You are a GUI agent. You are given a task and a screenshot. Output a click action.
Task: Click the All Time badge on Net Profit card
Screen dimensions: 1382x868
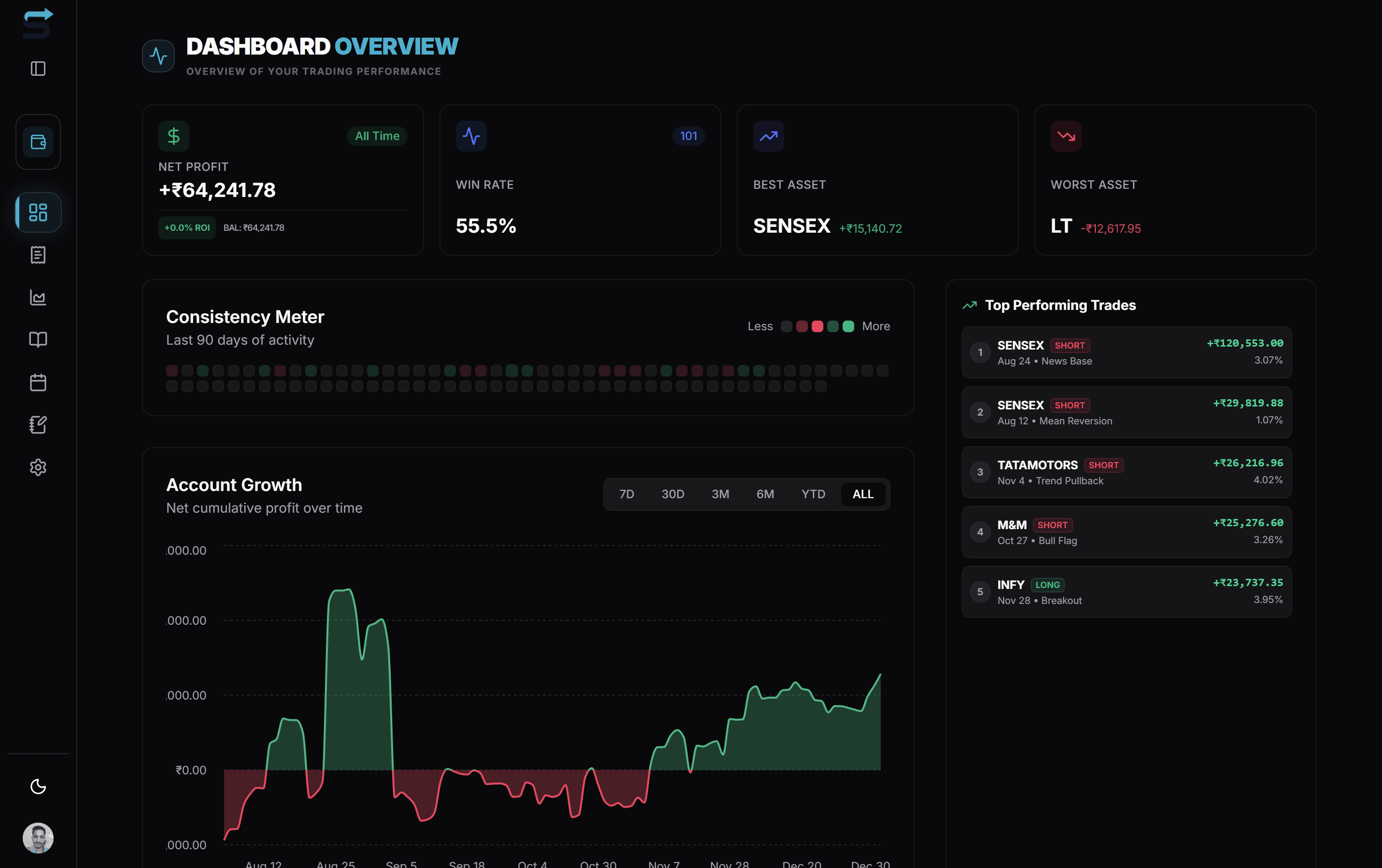tap(377, 136)
